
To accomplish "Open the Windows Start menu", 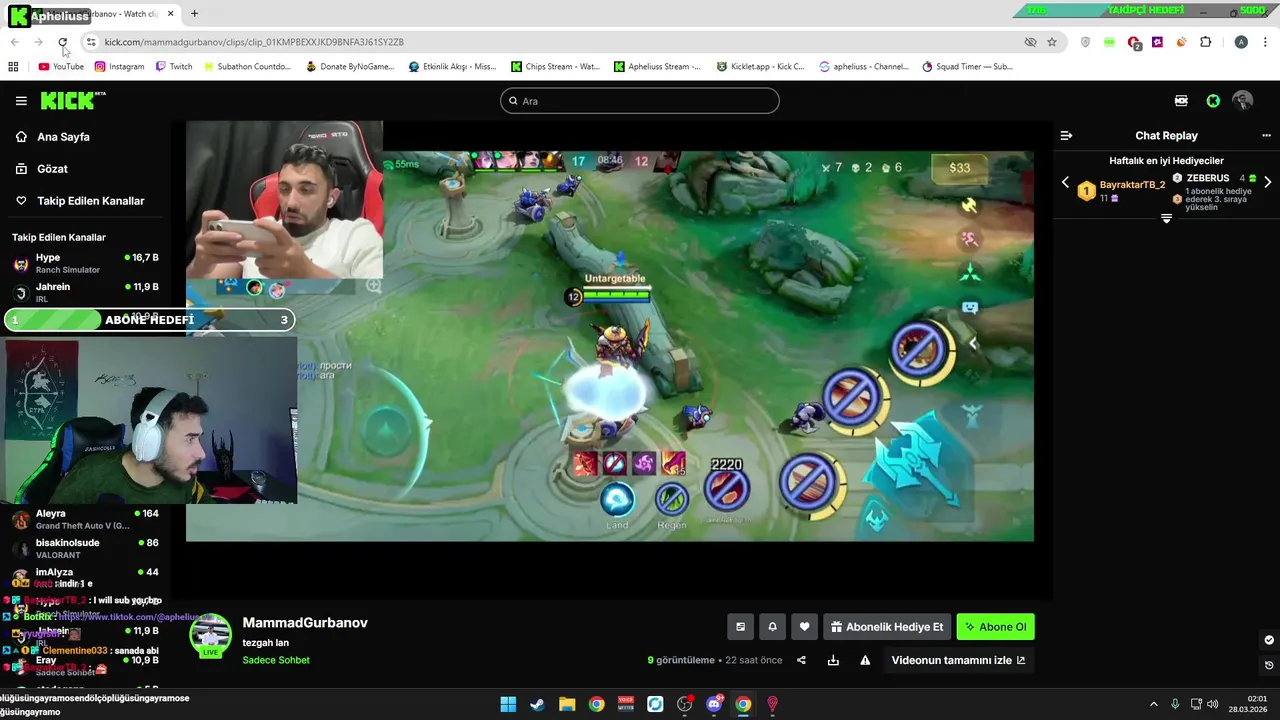I will click(x=508, y=704).
